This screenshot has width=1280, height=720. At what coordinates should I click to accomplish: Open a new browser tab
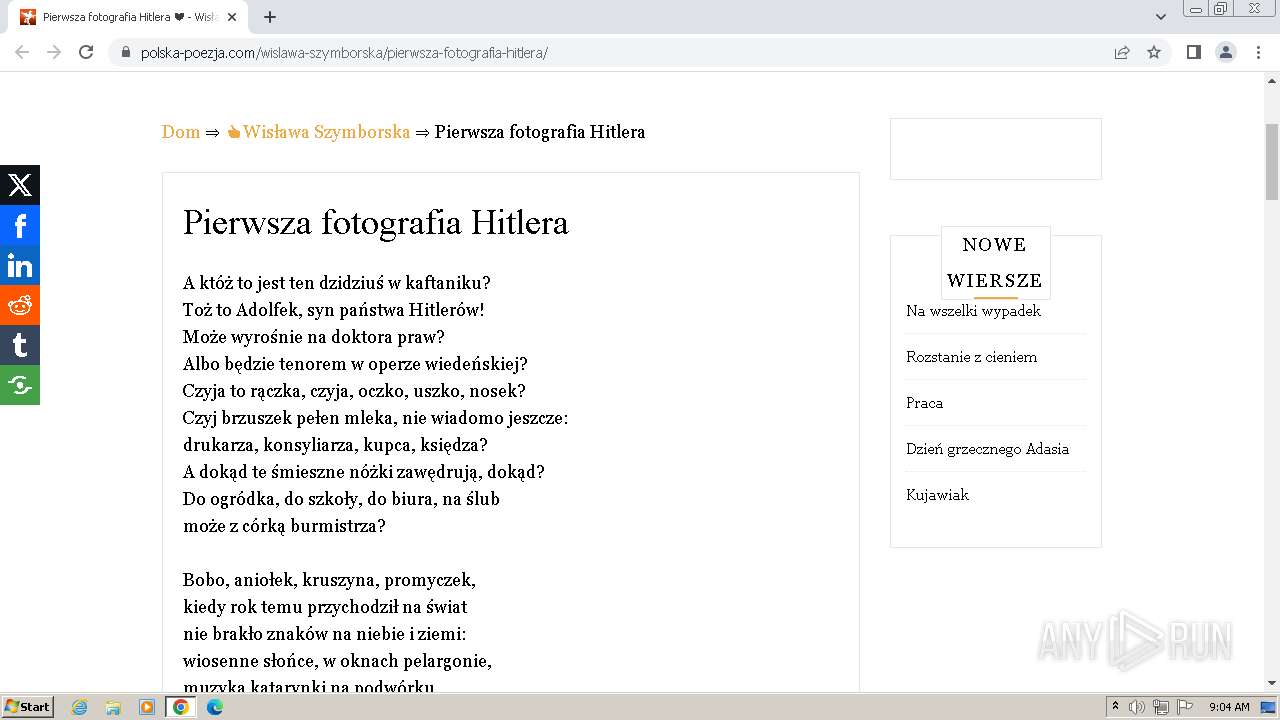click(270, 17)
